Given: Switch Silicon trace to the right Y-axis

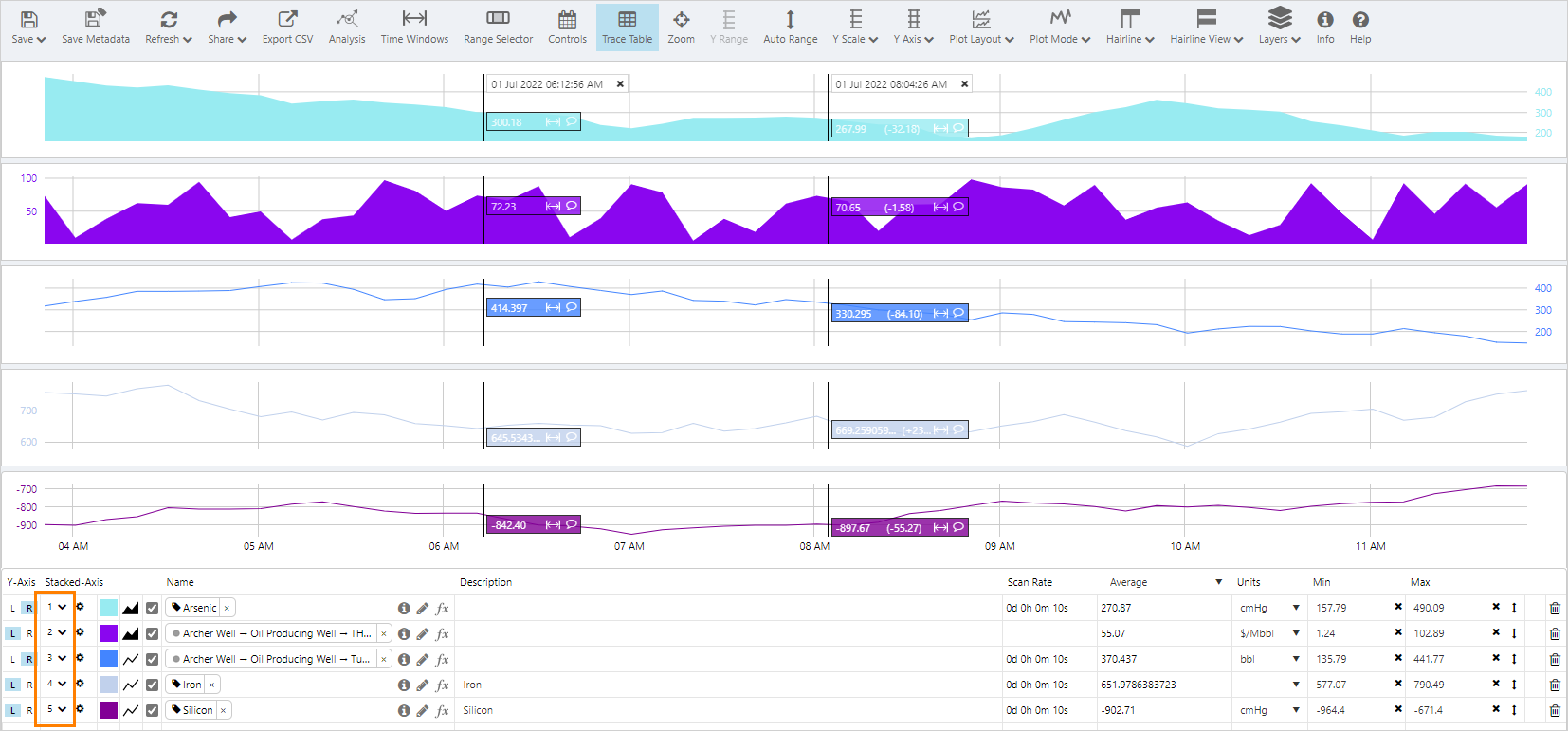Looking at the screenshot, I should click(x=29, y=710).
